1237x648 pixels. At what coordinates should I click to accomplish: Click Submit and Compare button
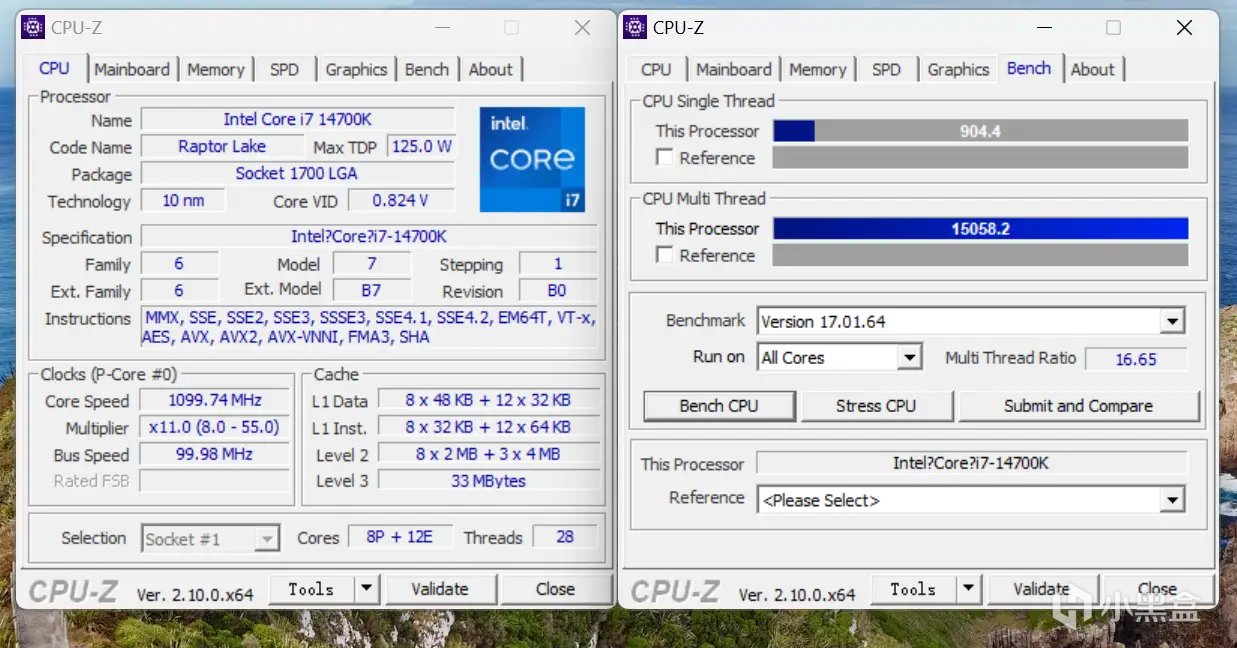tap(1079, 406)
